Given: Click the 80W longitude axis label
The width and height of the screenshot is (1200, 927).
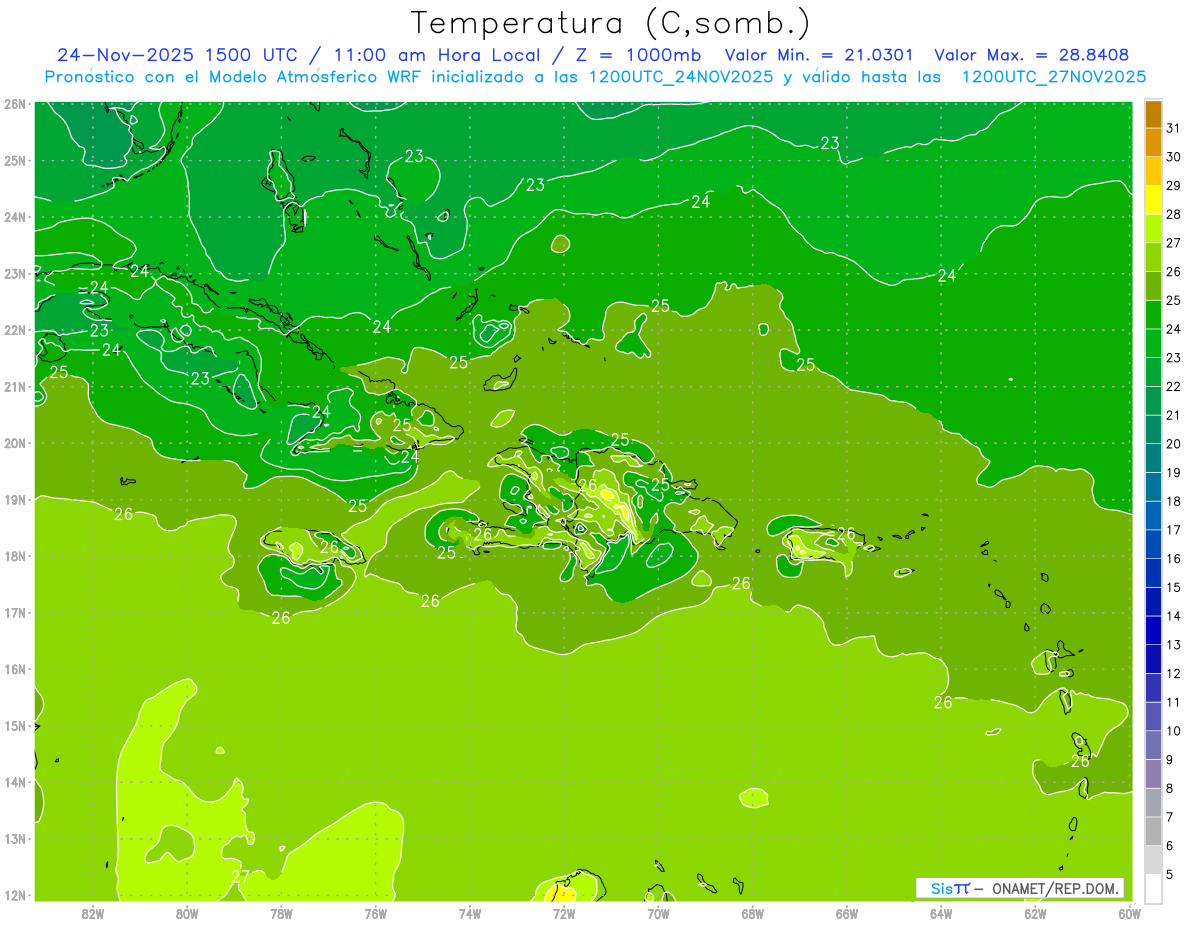Looking at the screenshot, I should tap(186, 913).
